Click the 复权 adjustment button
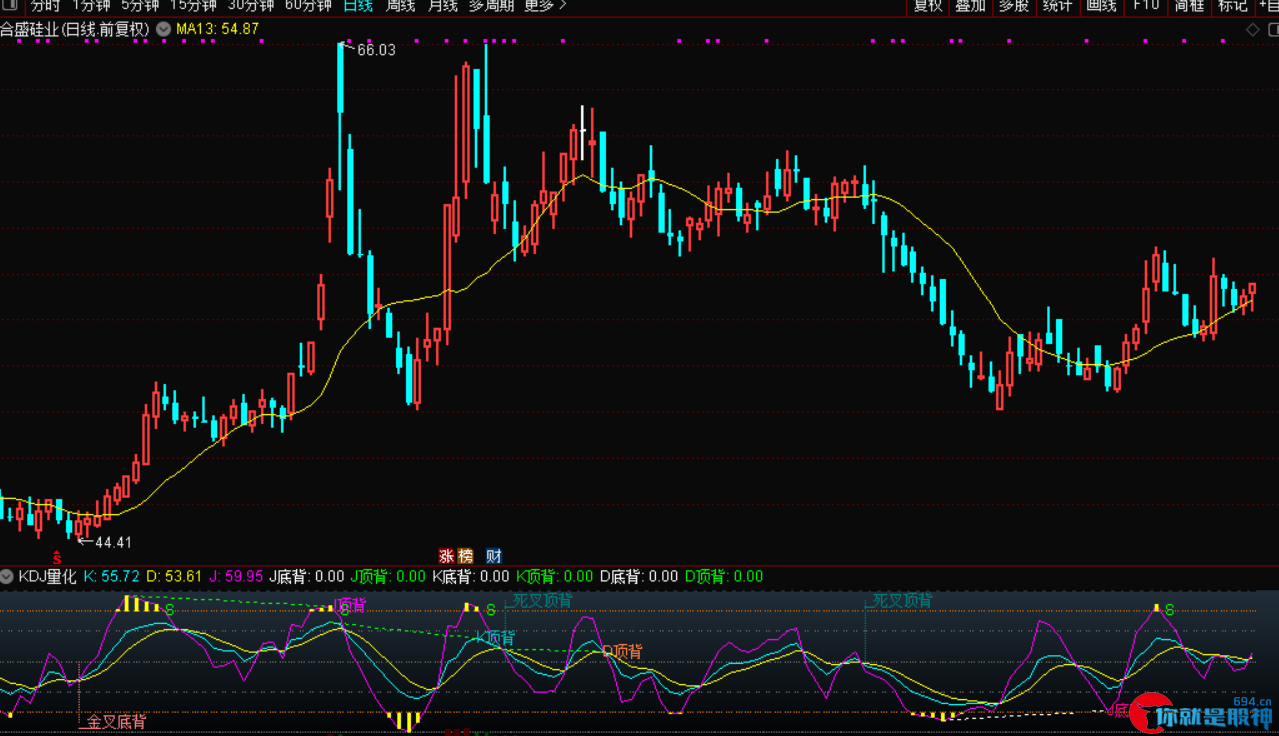 pyautogui.click(x=928, y=5)
